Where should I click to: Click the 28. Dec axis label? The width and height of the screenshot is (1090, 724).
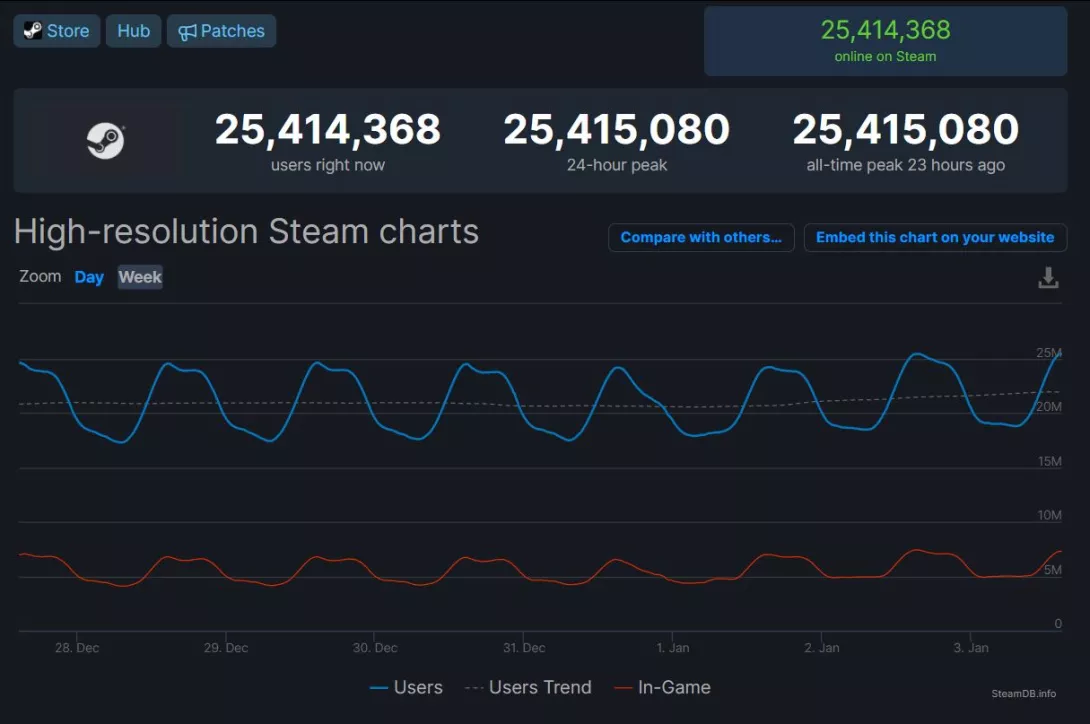coord(77,648)
